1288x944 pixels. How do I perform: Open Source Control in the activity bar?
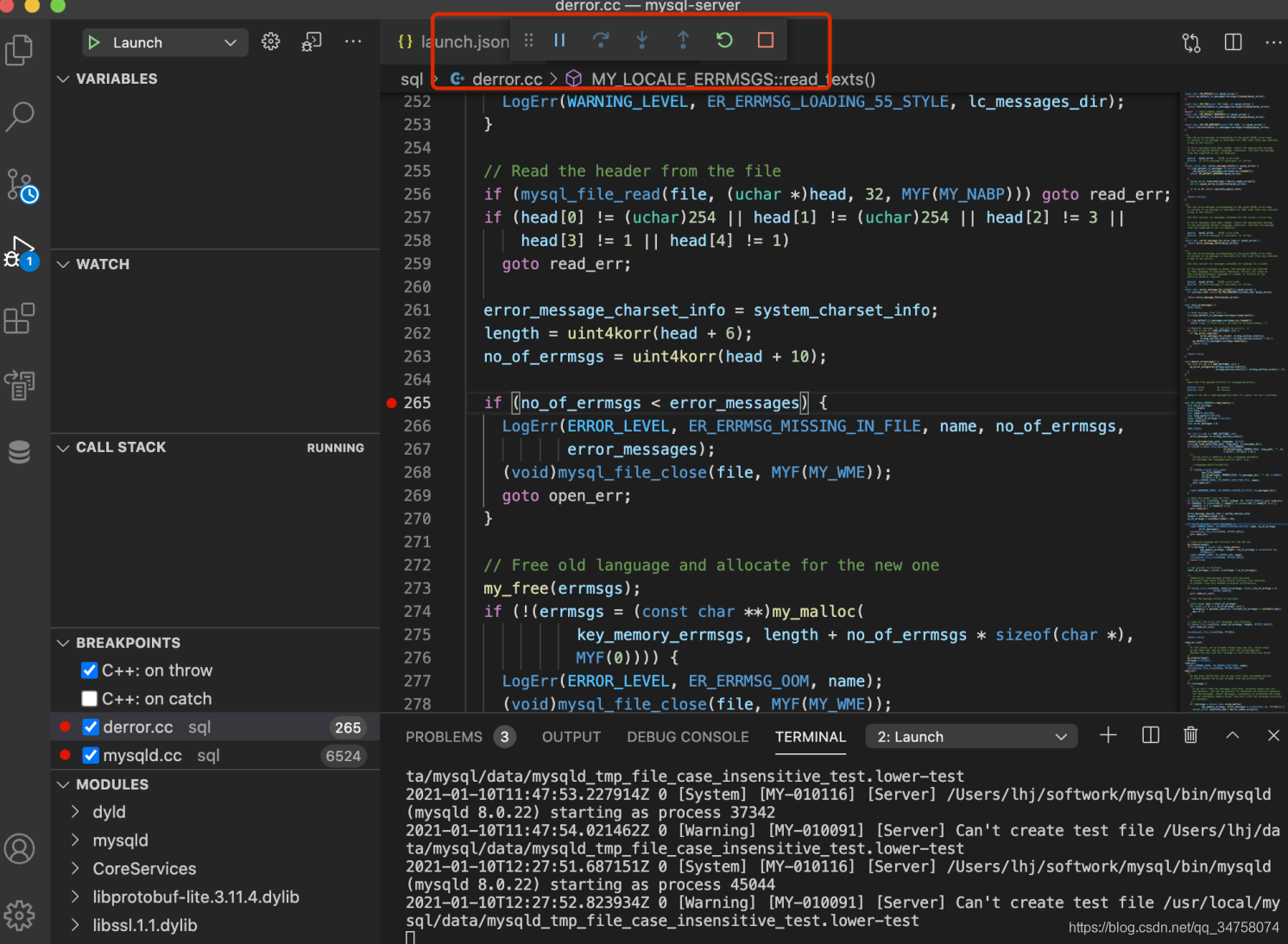(20, 186)
